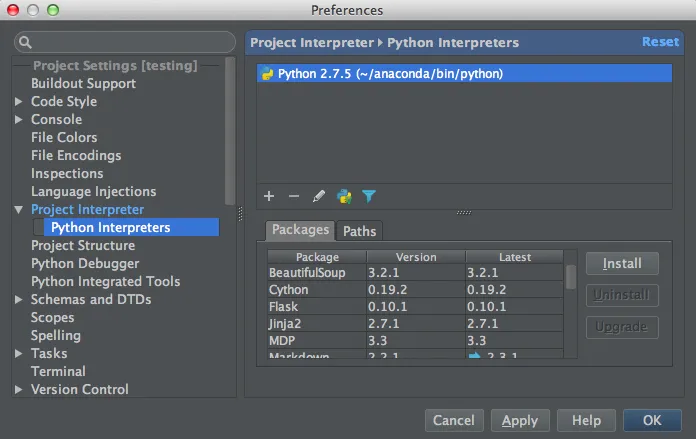Select the Packages tab

coord(300,230)
